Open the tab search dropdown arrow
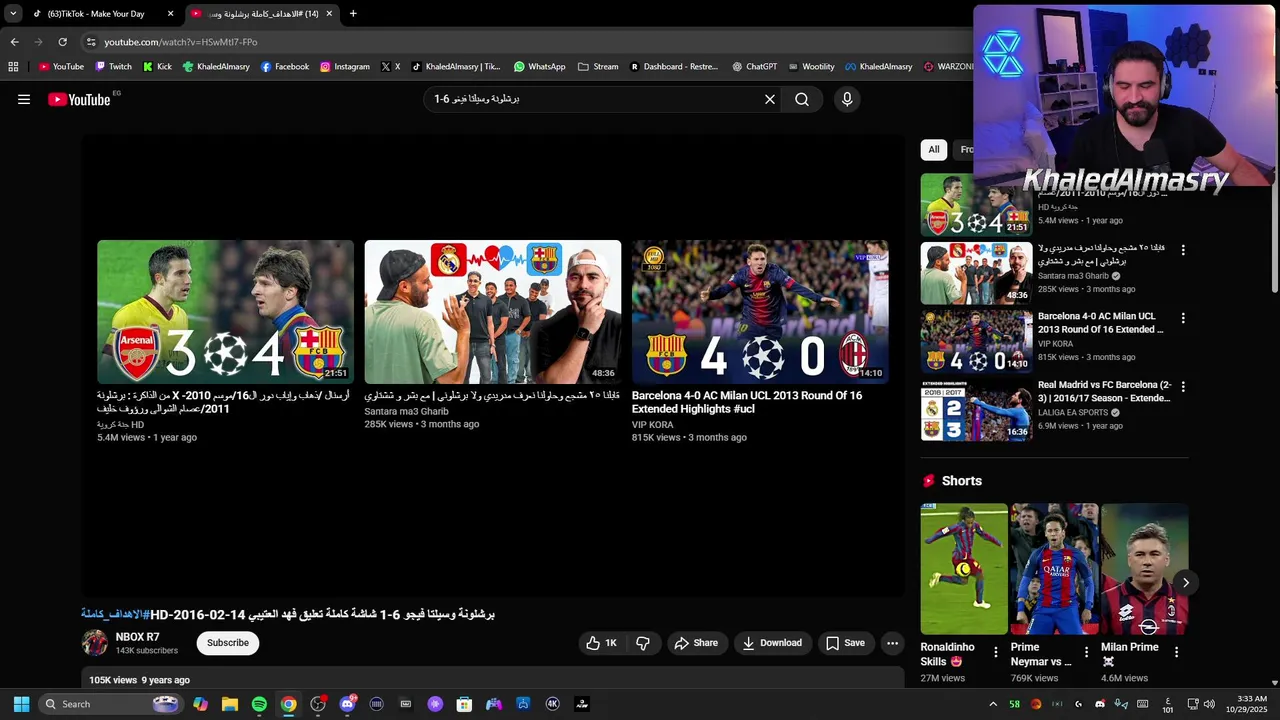The height and width of the screenshot is (720, 1280). 12,14
